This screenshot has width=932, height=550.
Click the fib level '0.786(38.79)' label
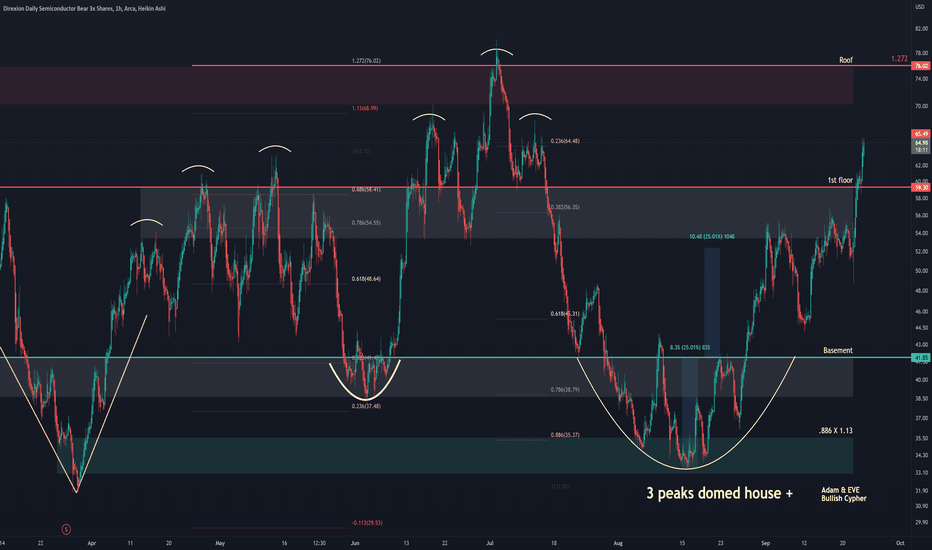[565, 389]
